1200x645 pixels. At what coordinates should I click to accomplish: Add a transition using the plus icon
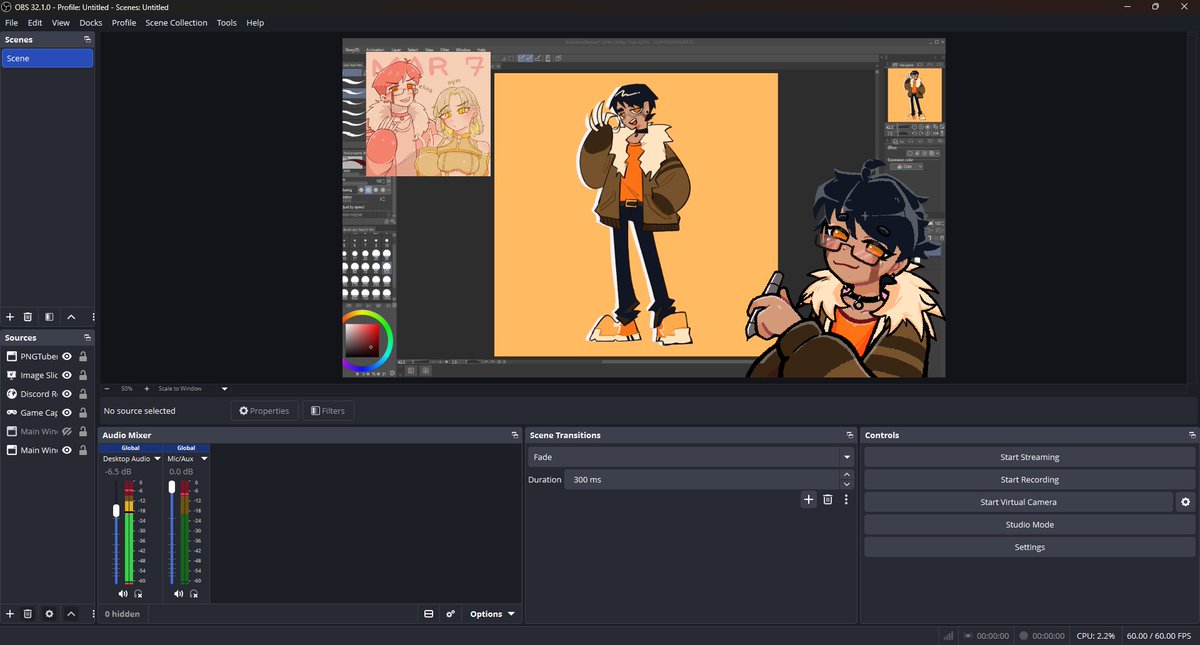[x=809, y=500]
